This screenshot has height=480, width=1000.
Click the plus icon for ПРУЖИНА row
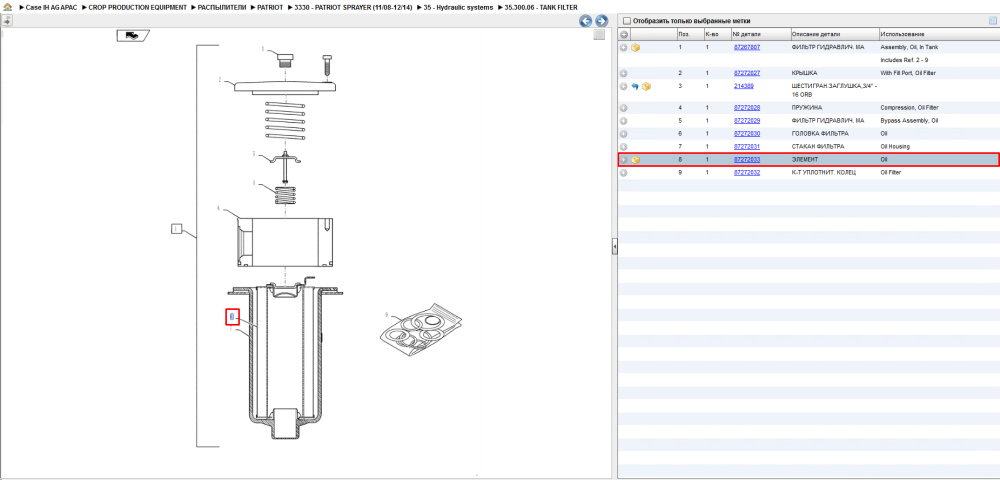(x=624, y=108)
